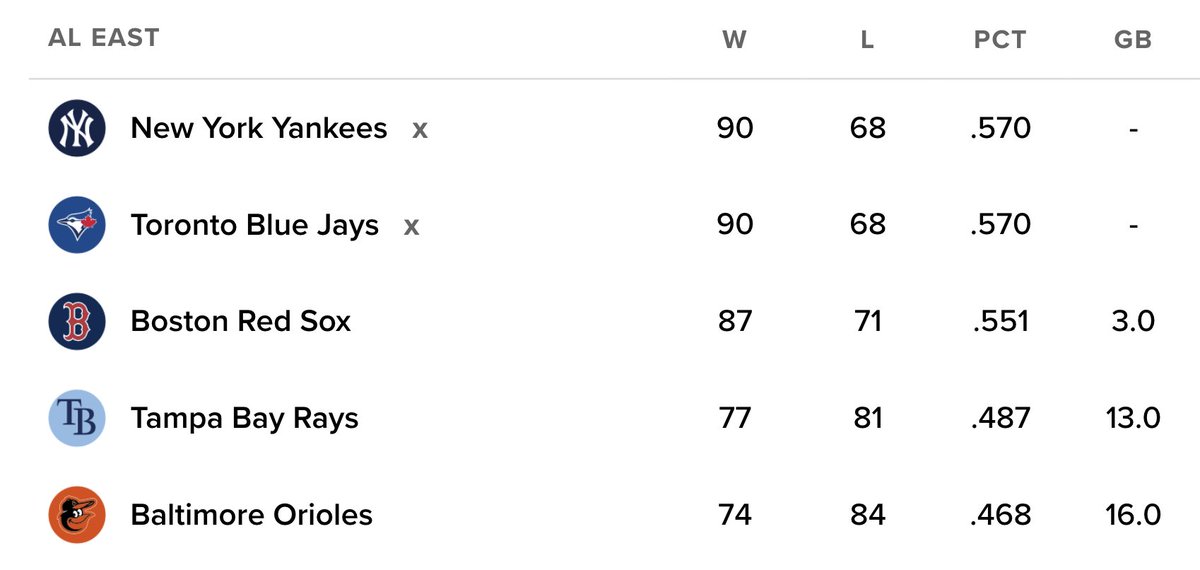Open the Boston Red Sox team link
1200x570 pixels.
click(240, 322)
